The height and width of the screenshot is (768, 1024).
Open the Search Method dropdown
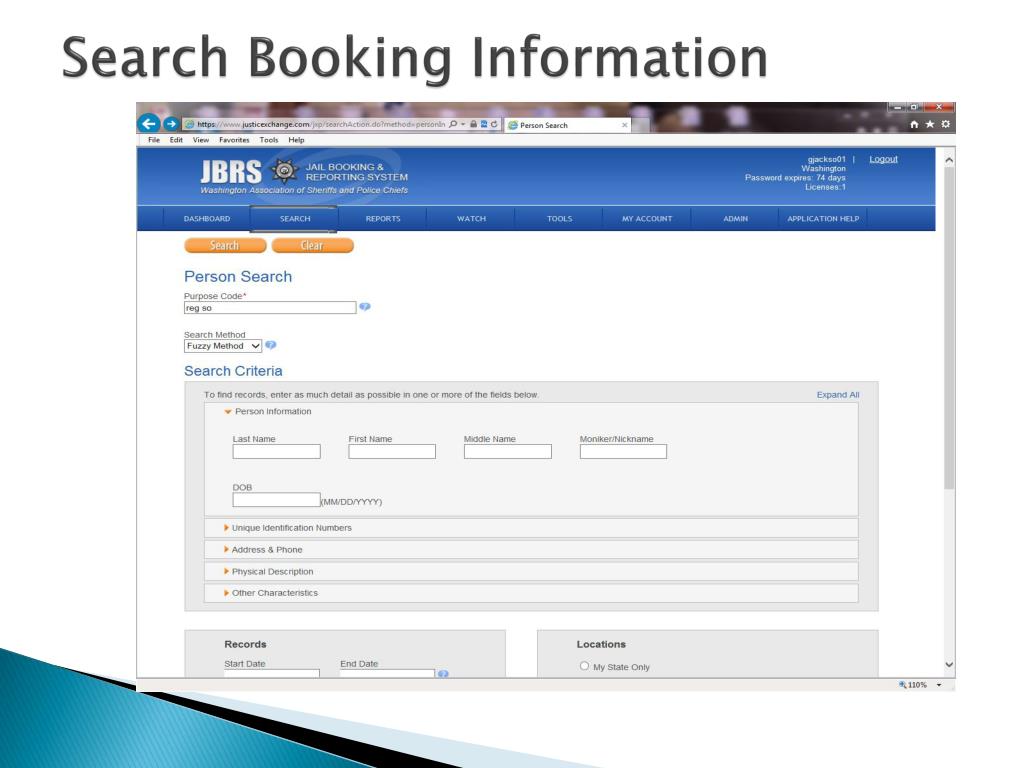(x=223, y=346)
